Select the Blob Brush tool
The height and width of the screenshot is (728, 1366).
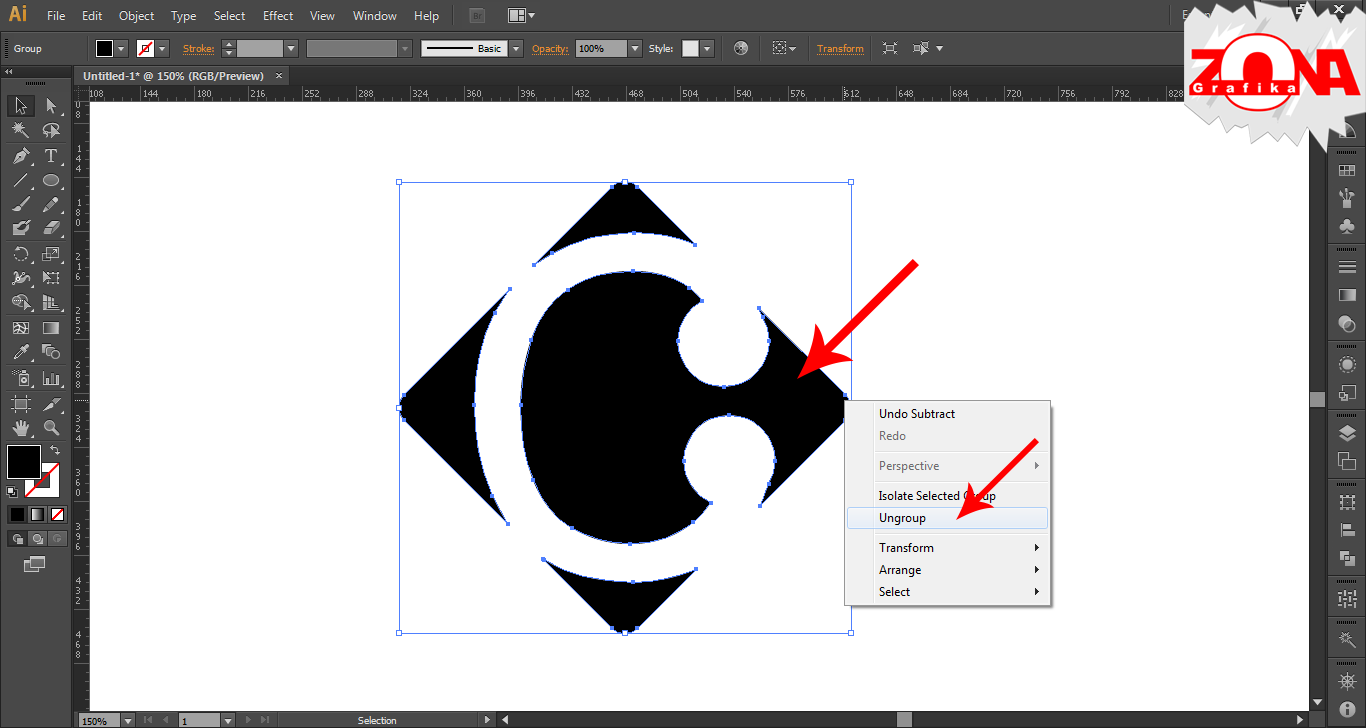(20, 228)
